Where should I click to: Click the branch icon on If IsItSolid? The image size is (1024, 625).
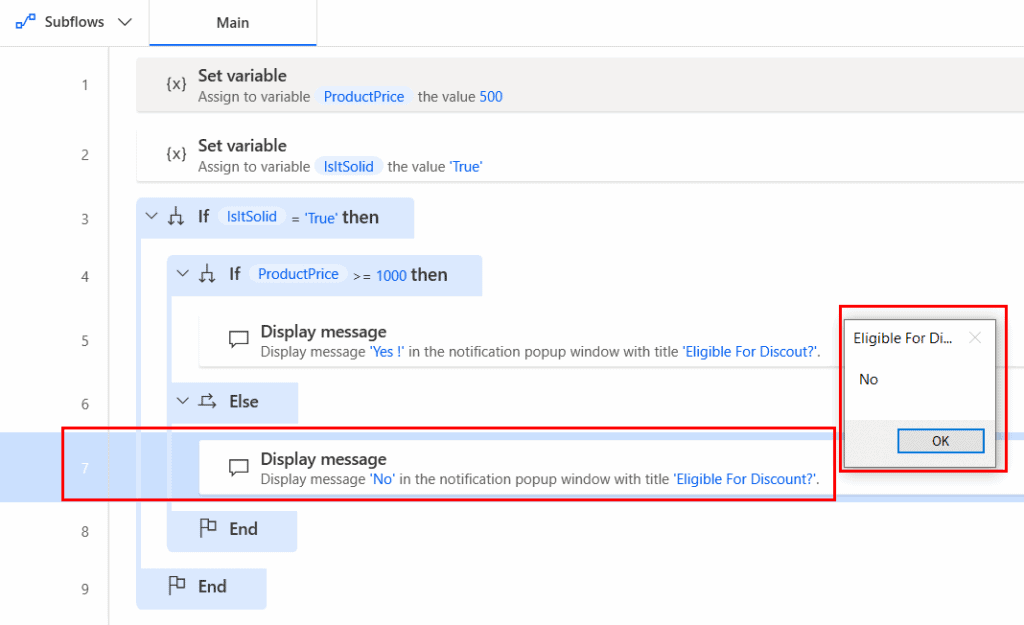[x=176, y=216]
